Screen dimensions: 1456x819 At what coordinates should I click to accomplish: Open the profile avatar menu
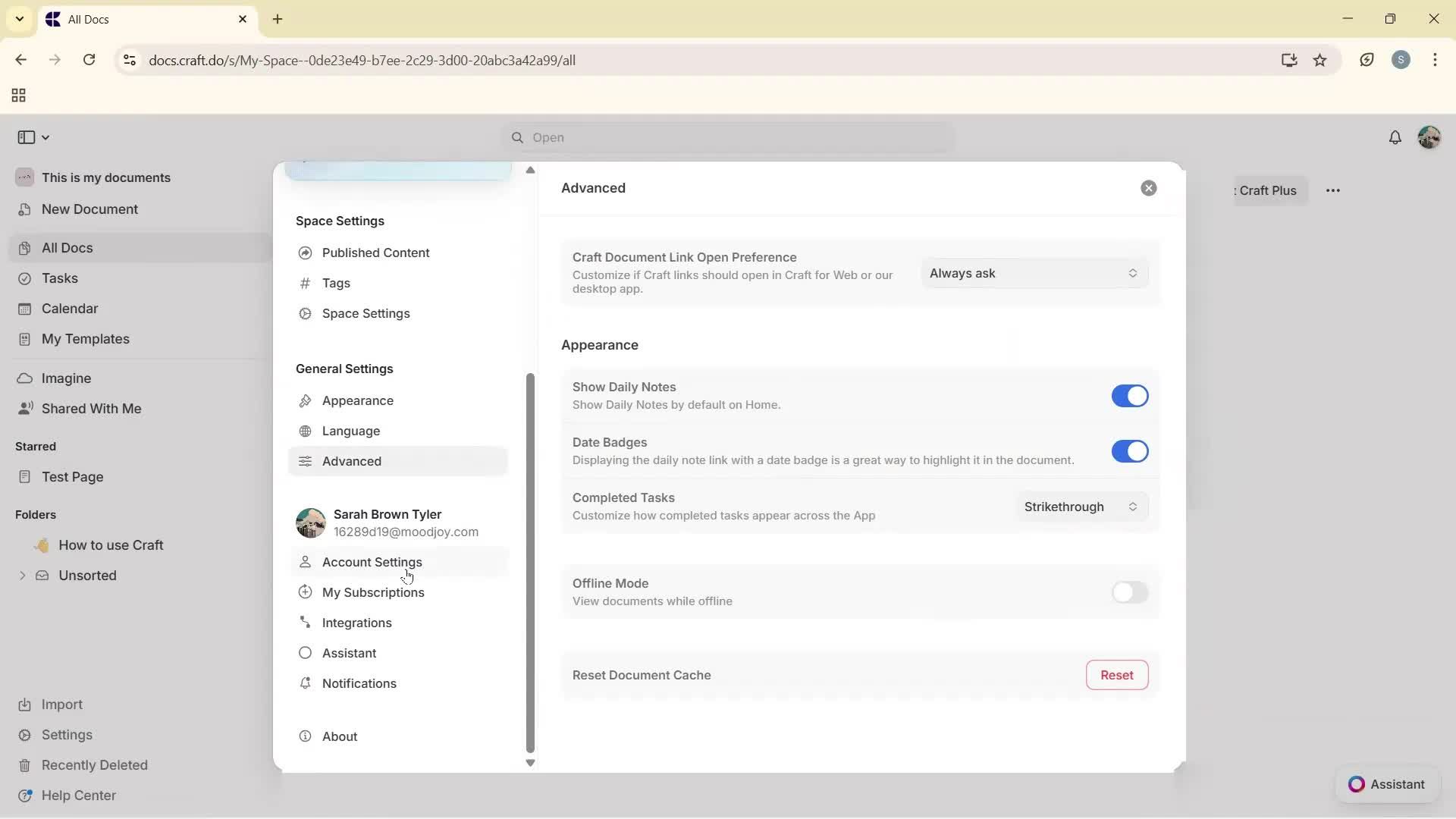(1430, 137)
